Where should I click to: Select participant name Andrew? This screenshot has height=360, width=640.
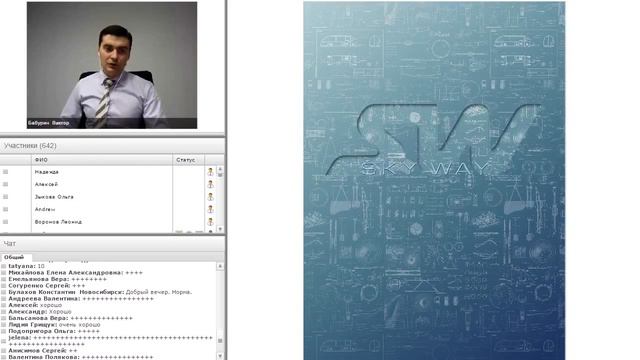45,209
